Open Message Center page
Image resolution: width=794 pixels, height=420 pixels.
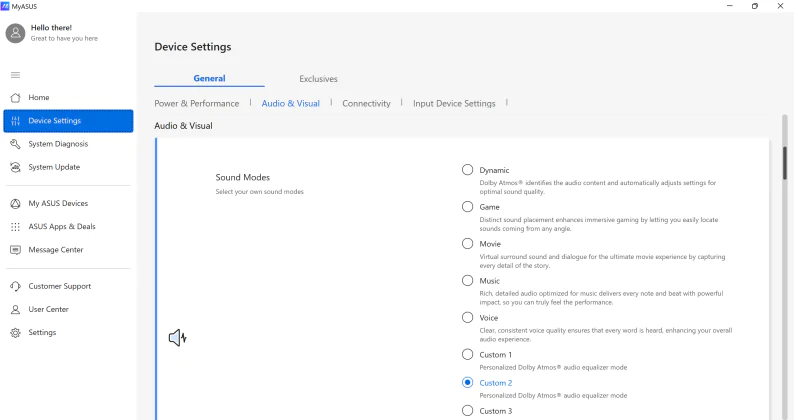pos(68,250)
